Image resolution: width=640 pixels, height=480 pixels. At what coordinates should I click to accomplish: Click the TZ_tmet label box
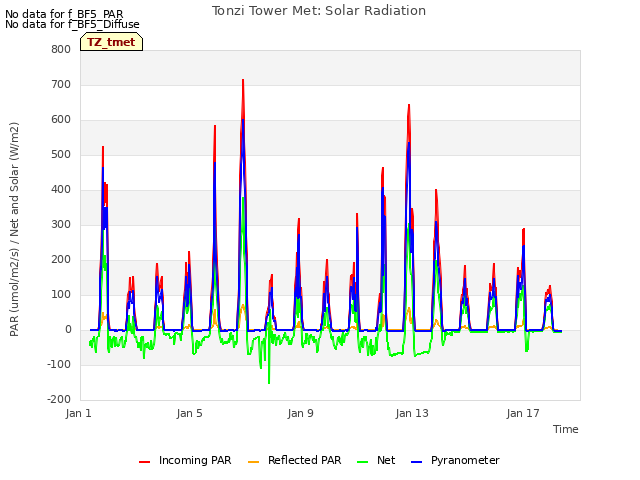[111, 42]
